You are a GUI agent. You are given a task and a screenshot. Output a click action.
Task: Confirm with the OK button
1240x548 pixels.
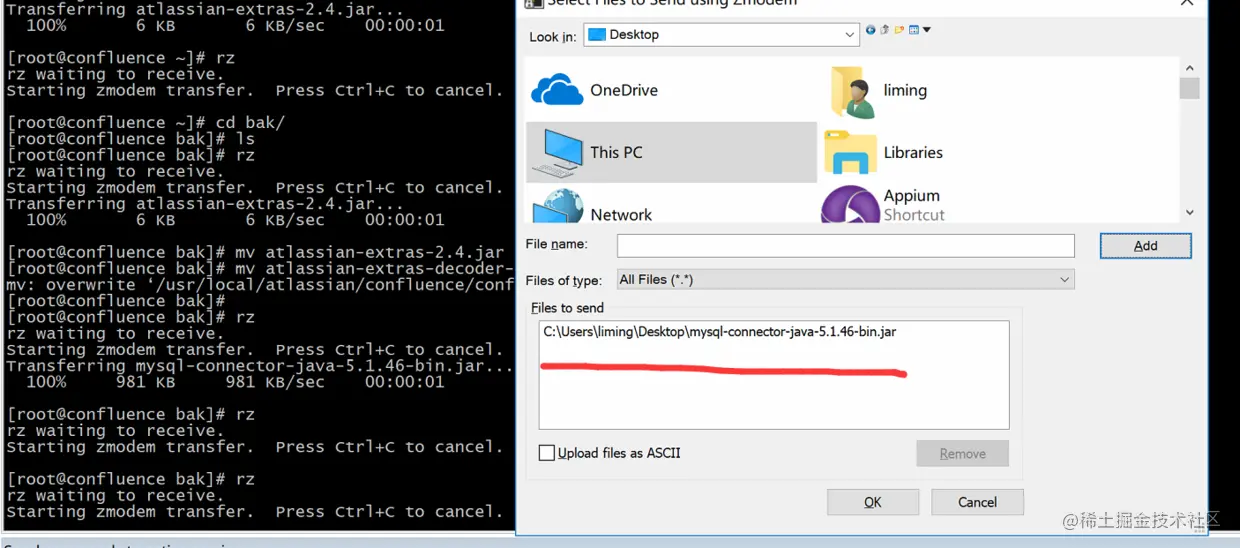tap(873, 502)
